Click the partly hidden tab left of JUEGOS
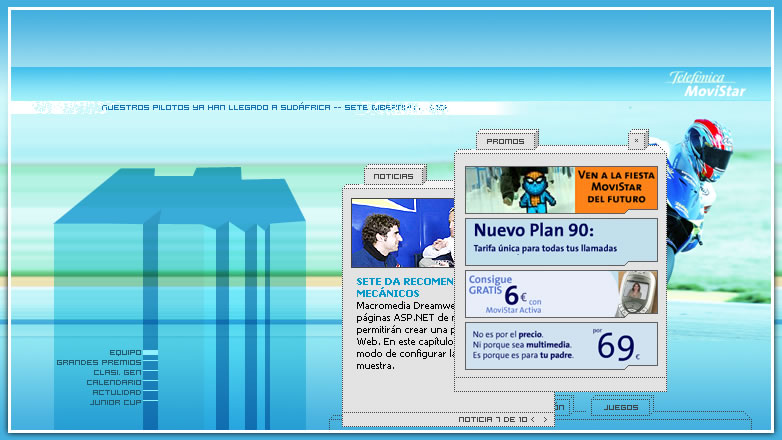 pos(564,407)
